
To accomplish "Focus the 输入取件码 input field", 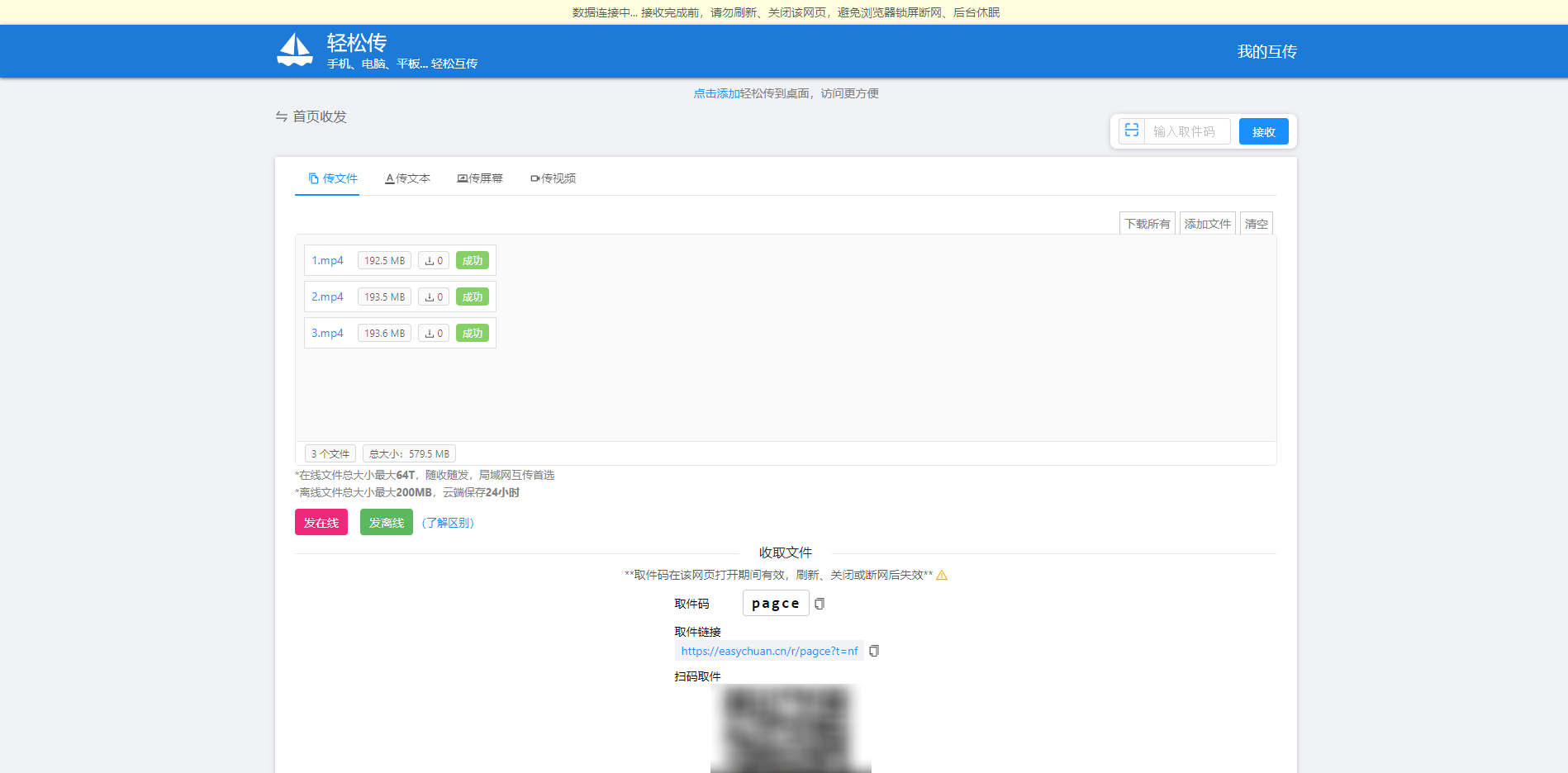I will click(x=1187, y=131).
